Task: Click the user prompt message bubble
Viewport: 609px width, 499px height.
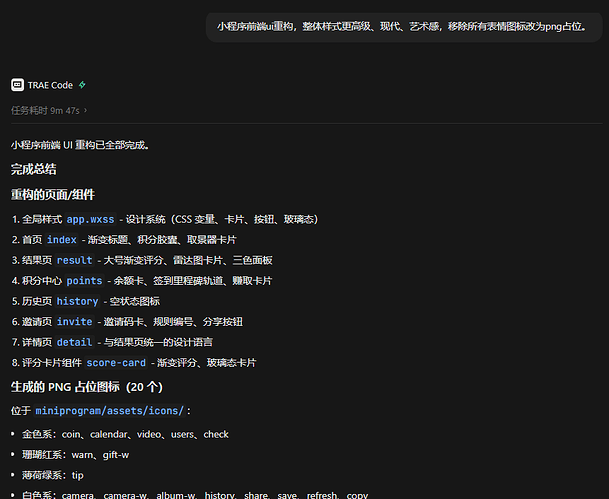Action: coord(404,27)
